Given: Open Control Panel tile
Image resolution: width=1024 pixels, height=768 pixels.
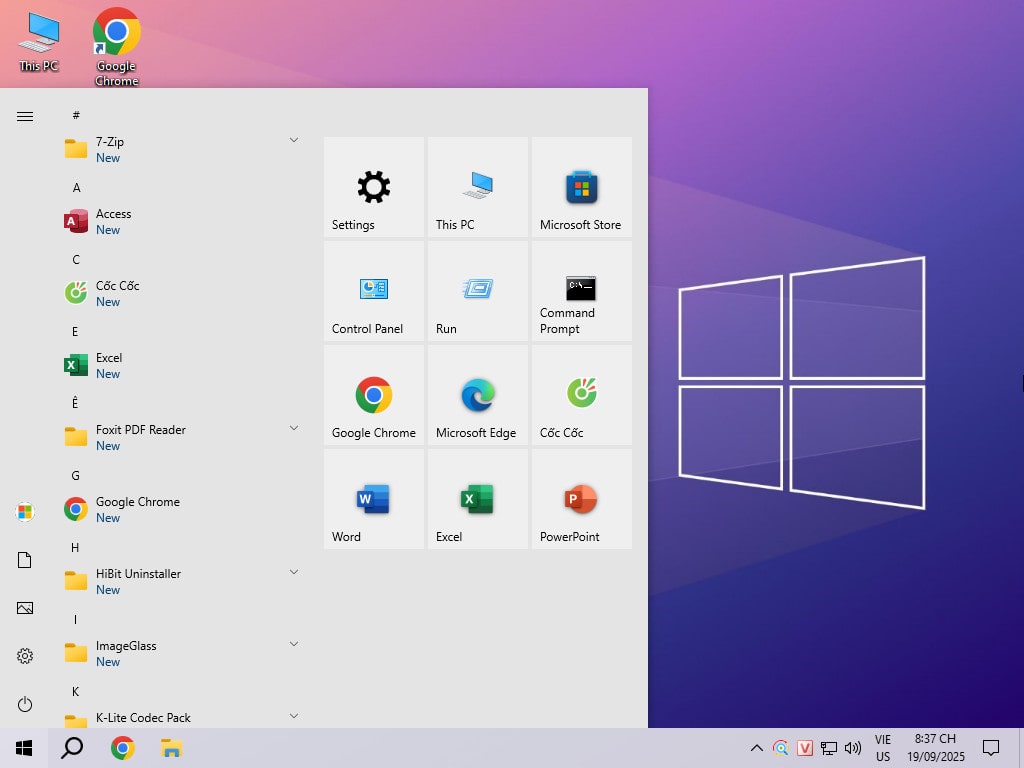Looking at the screenshot, I should 374,291.
